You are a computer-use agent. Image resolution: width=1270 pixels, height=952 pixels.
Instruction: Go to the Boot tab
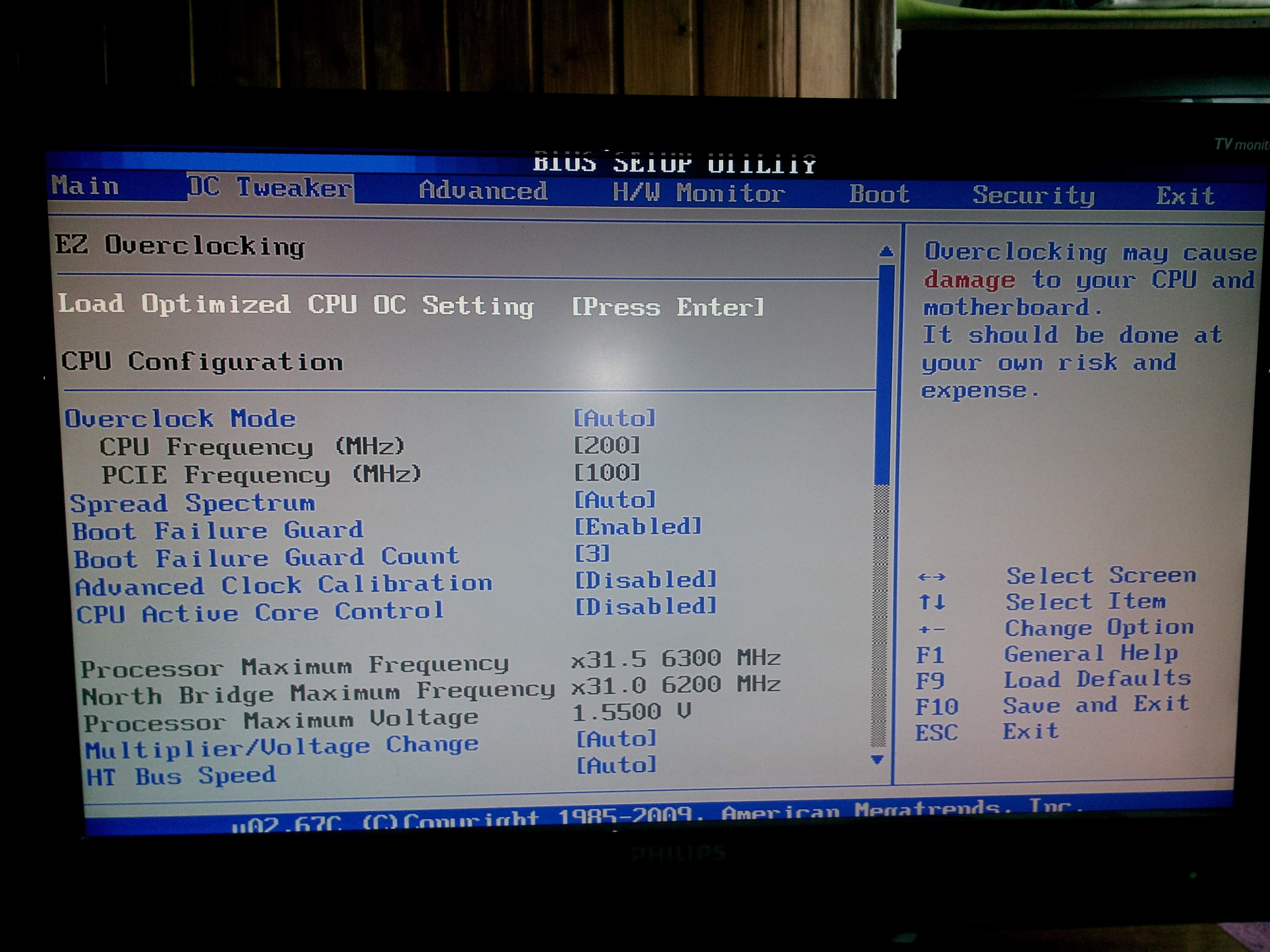pyautogui.click(x=880, y=195)
